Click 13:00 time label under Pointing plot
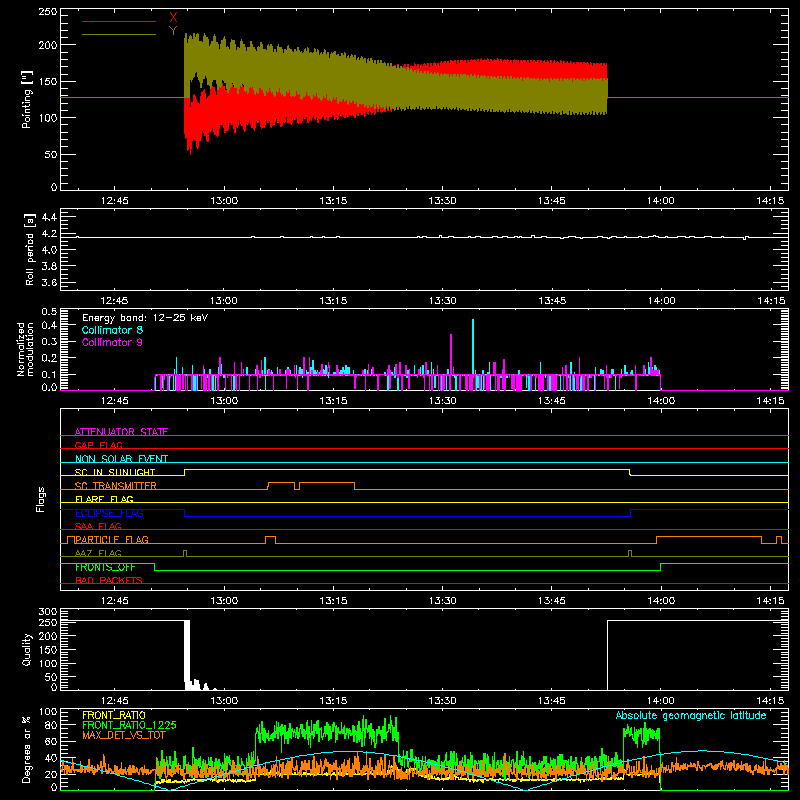800x800 pixels. point(224,201)
